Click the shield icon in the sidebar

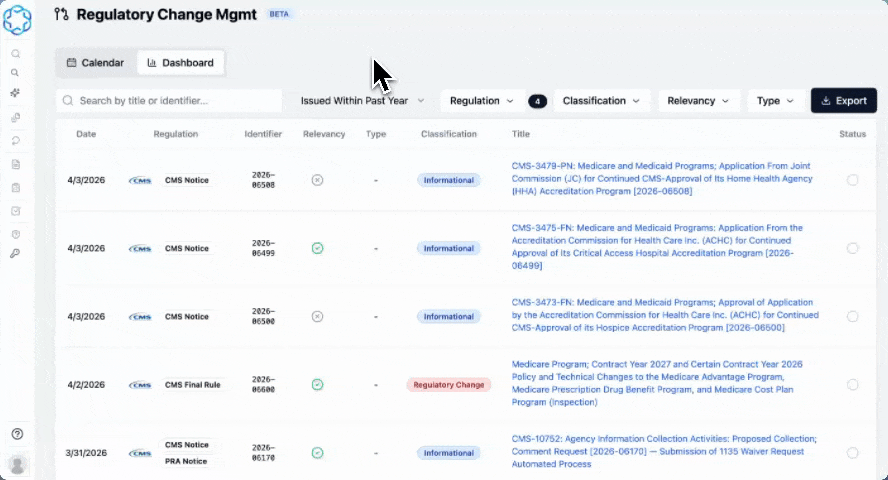point(16,234)
